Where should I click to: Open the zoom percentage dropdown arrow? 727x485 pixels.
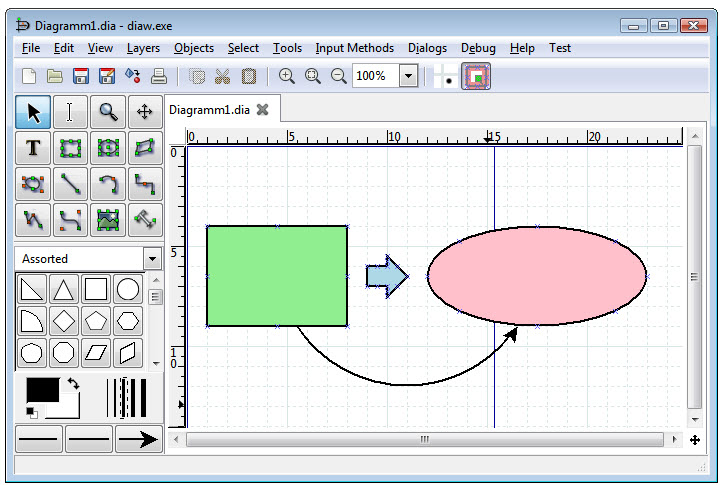[408, 76]
